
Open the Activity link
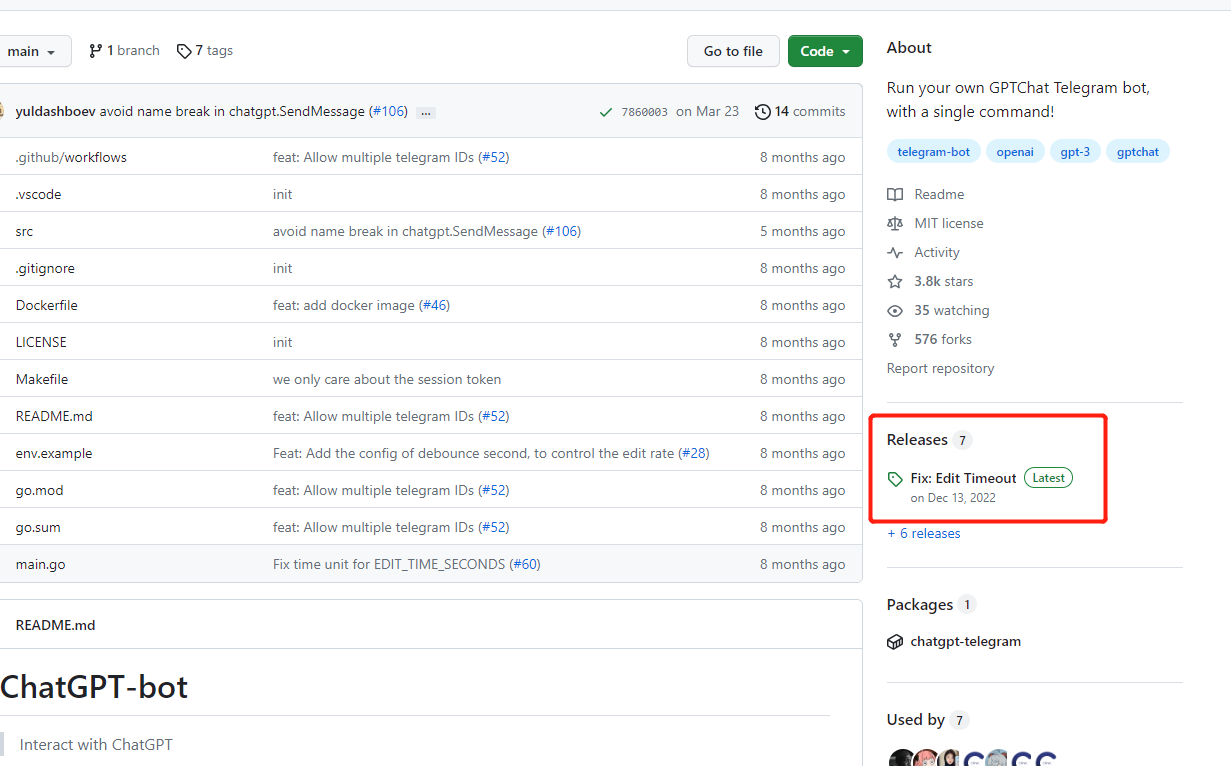[937, 252]
